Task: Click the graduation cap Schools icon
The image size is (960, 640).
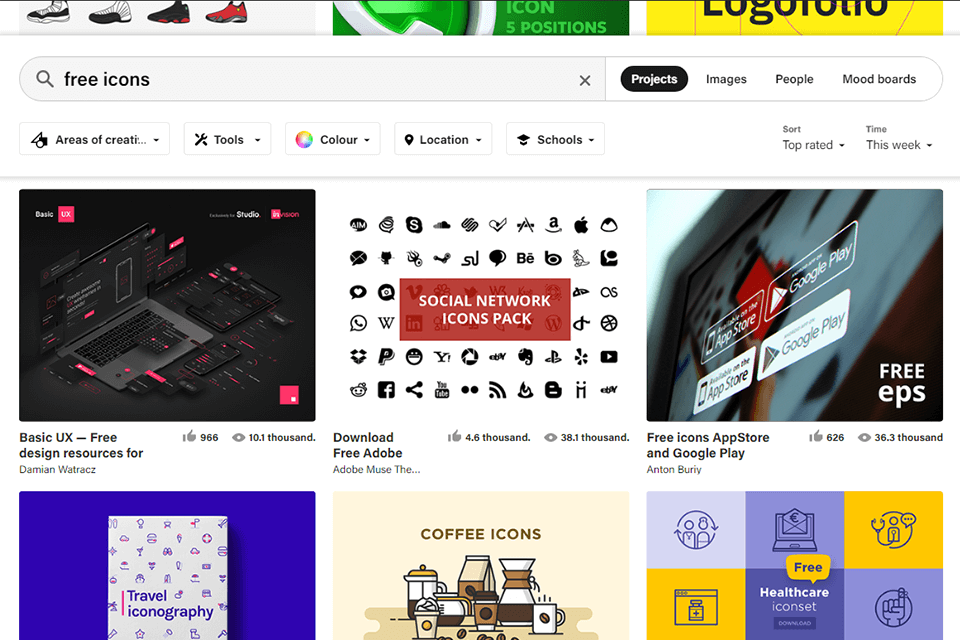Action: click(523, 140)
